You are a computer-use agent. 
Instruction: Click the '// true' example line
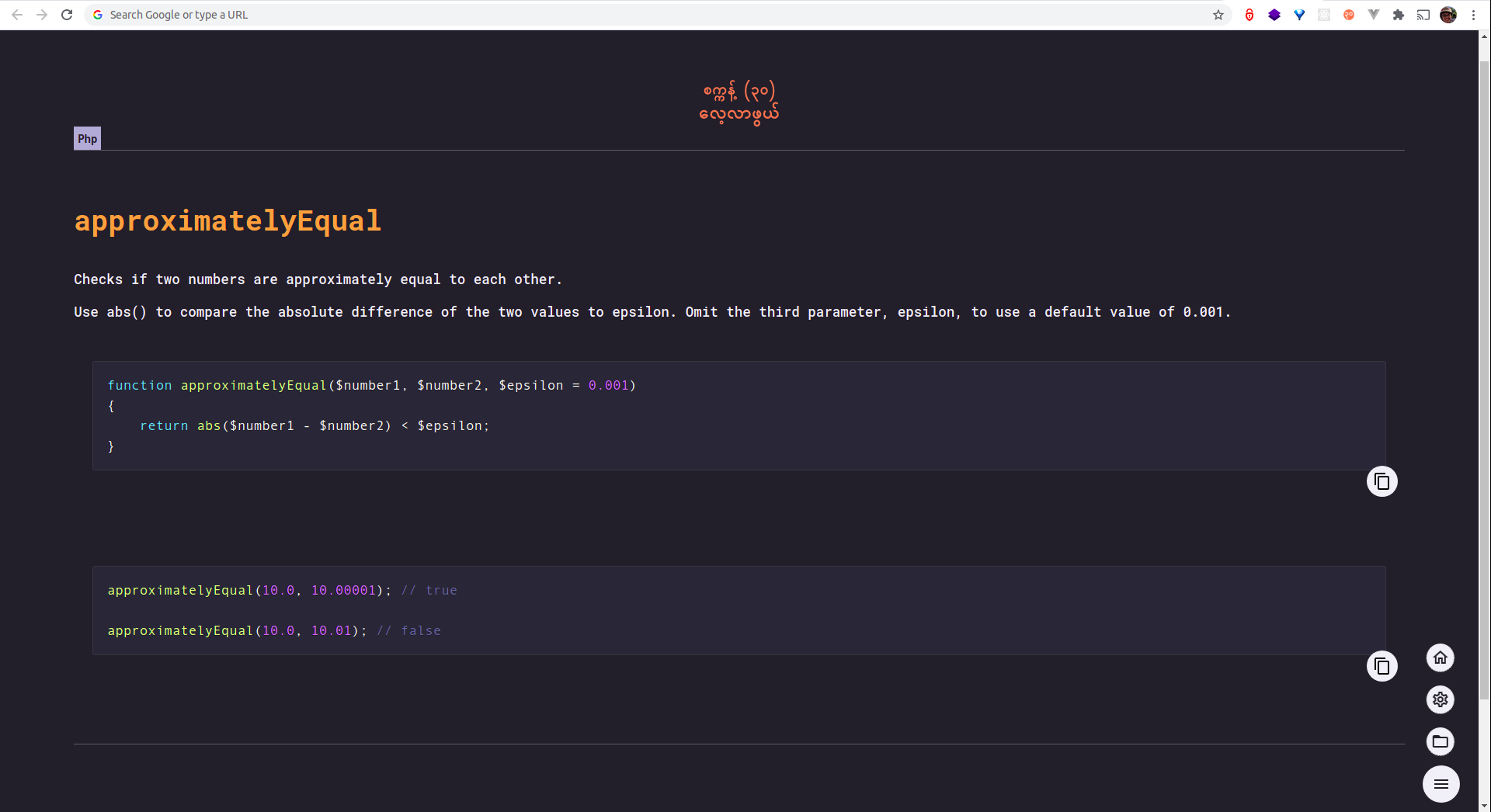pos(283,590)
